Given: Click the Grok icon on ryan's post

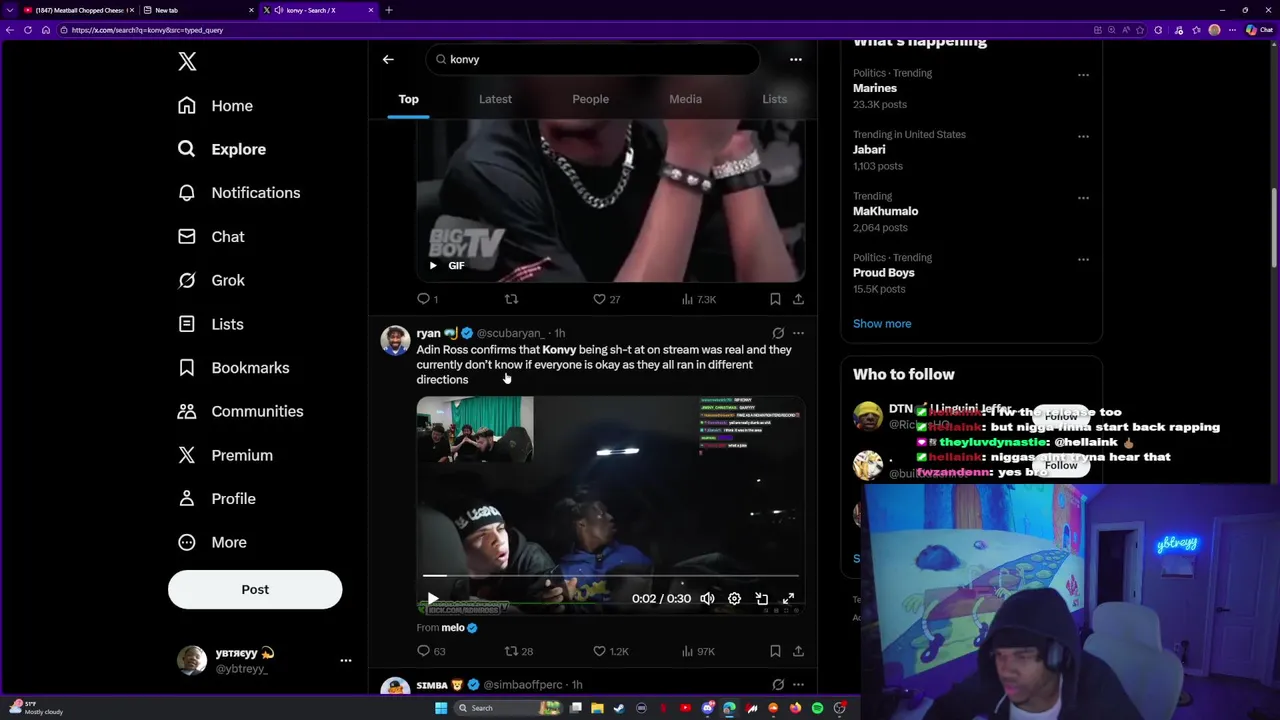Looking at the screenshot, I should click(x=778, y=333).
